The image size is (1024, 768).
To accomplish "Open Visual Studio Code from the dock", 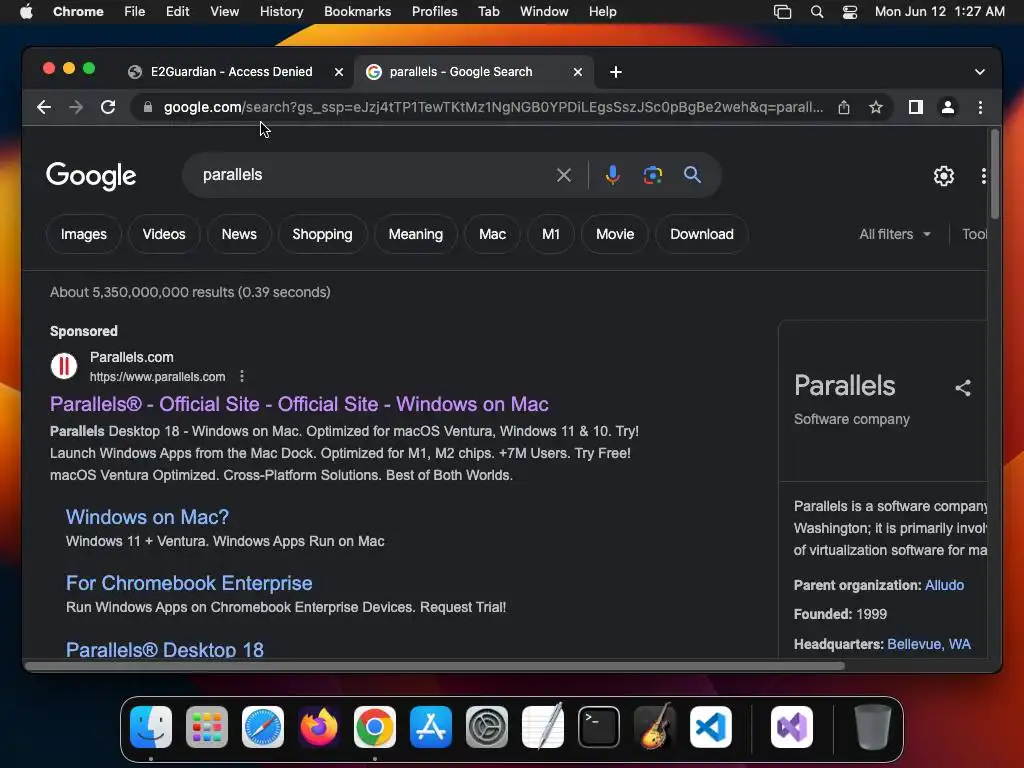I will (711, 727).
